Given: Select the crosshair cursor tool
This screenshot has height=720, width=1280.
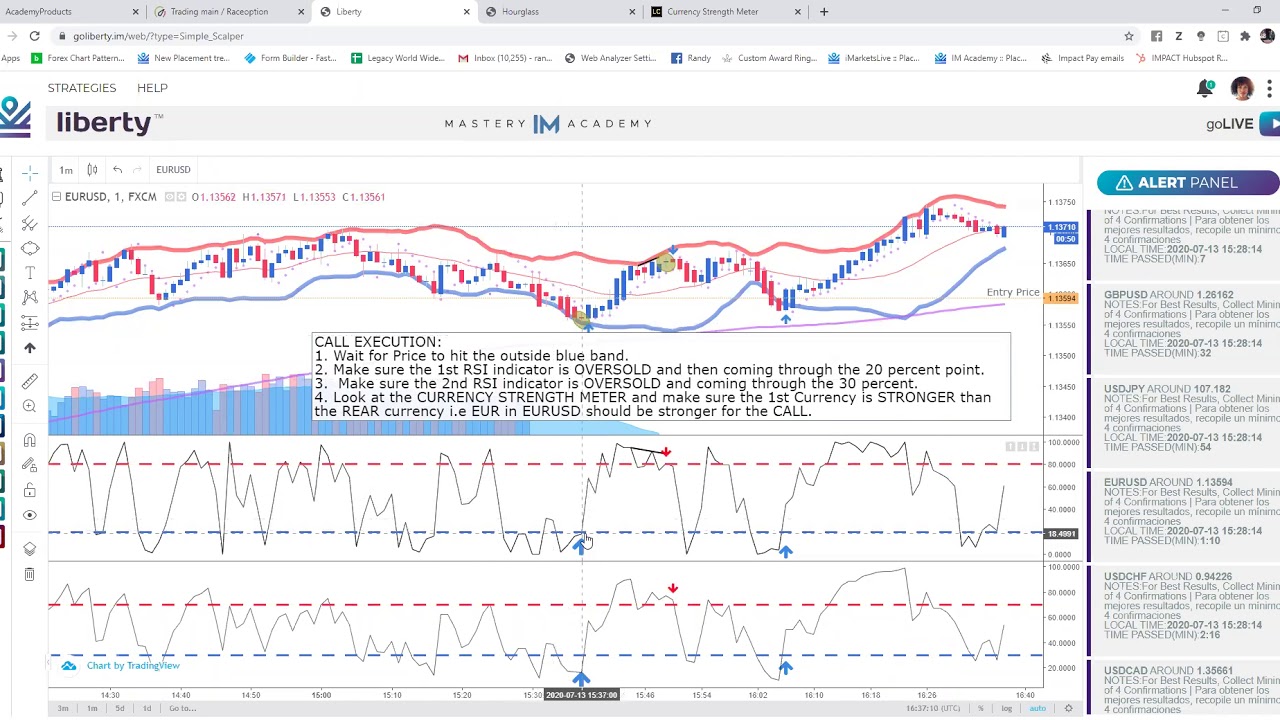Looking at the screenshot, I should coord(30,173).
